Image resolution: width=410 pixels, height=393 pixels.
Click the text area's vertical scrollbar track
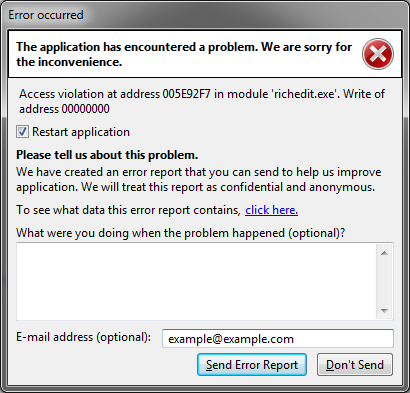click(x=384, y=282)
